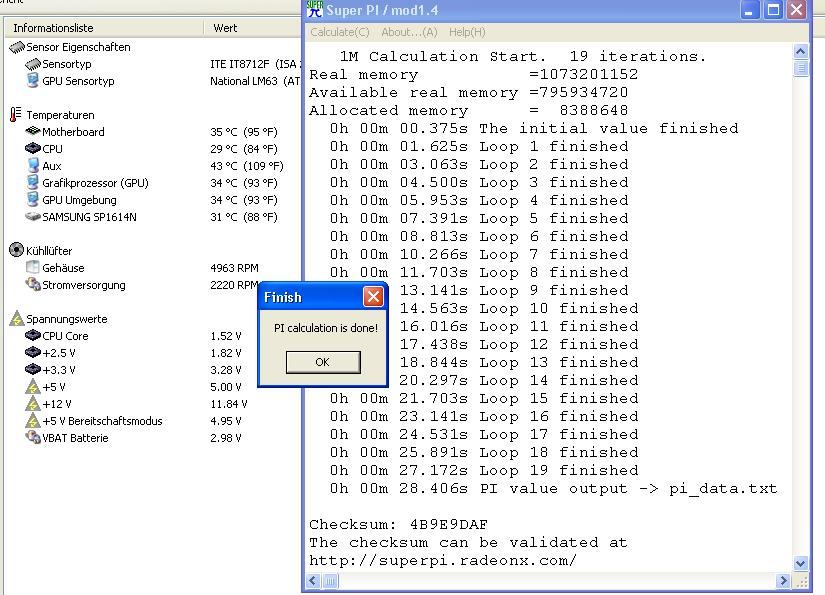Click the '1M Calculation Start' line
The height and width of the screenshot is (595, 825).
(522, 56)
